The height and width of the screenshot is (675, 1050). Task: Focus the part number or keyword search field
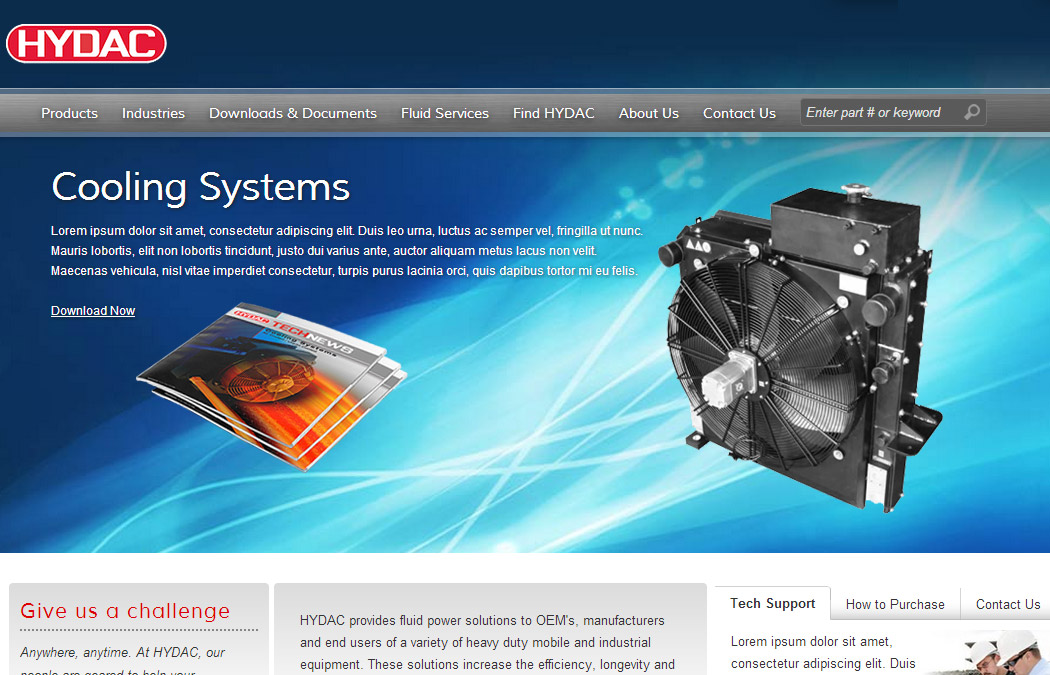(880, 113)
